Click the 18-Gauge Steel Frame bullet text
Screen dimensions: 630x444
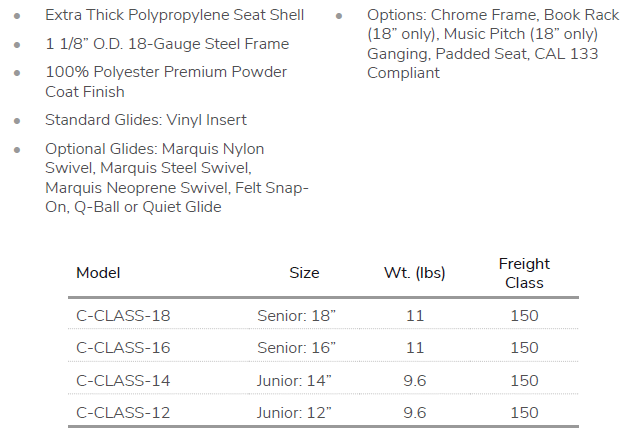tap(167, 44)
